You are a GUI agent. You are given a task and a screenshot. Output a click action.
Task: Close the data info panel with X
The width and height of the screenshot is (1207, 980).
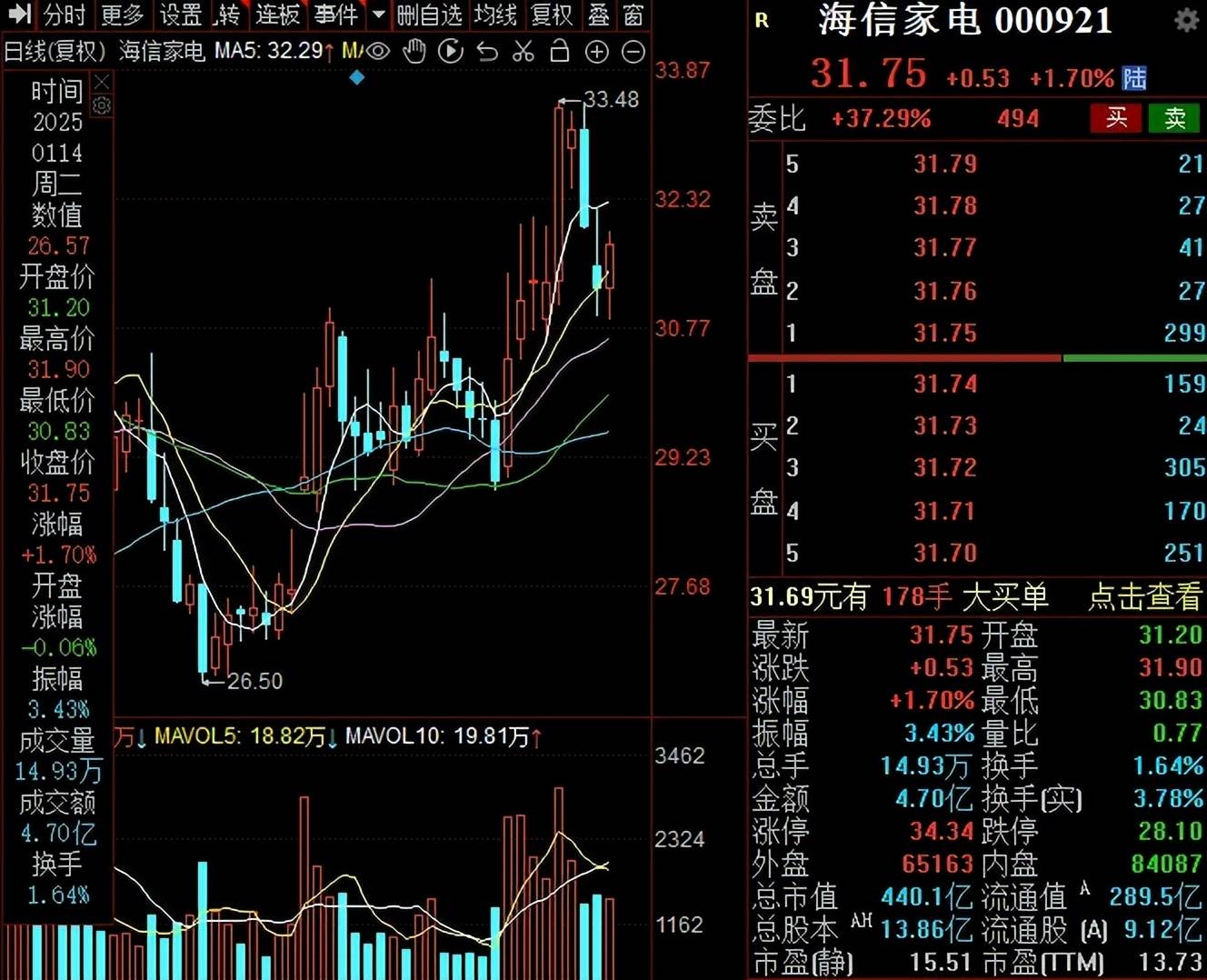(102, 84)
